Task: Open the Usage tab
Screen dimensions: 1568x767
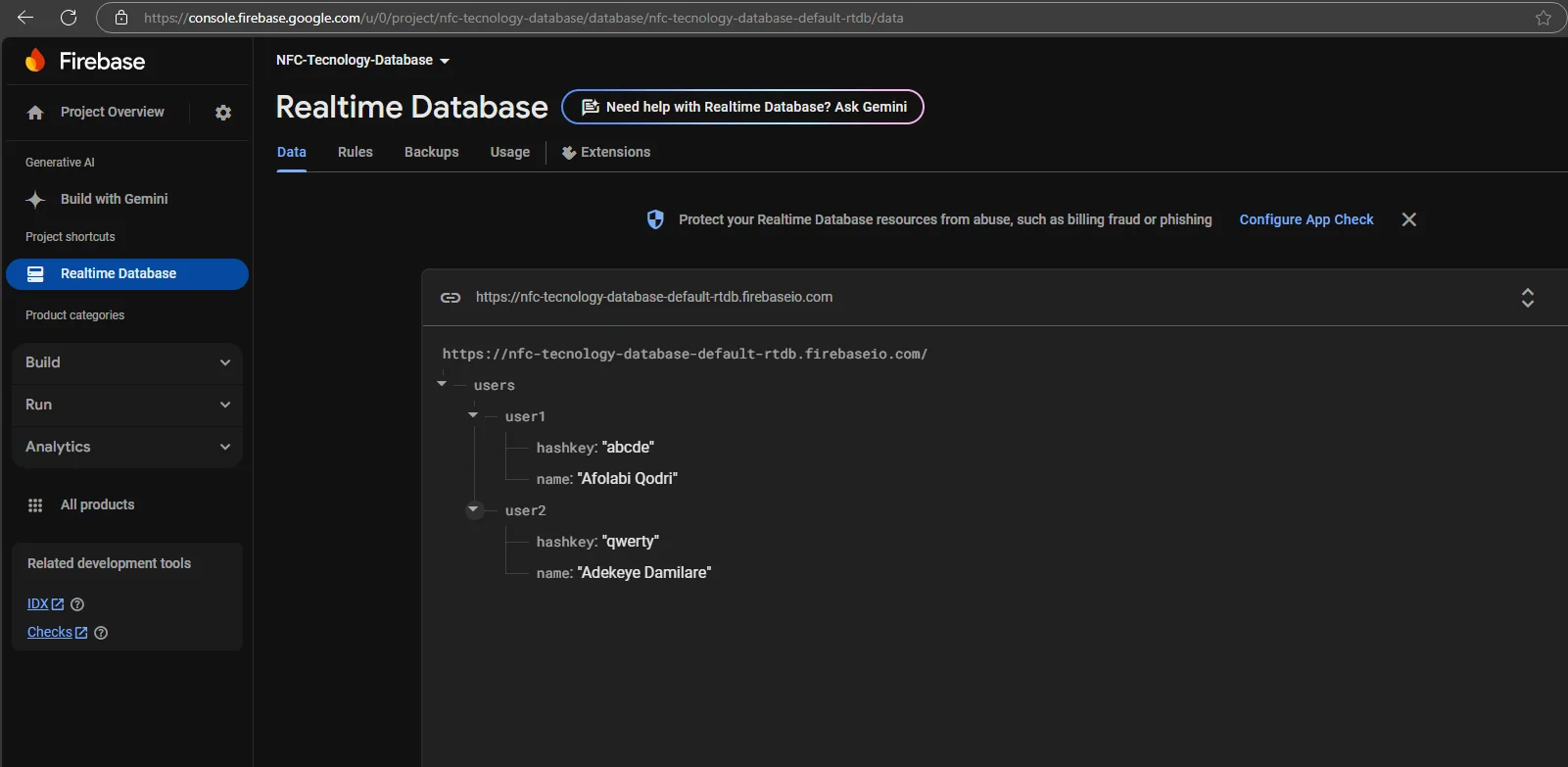Action: coord(510,152)
